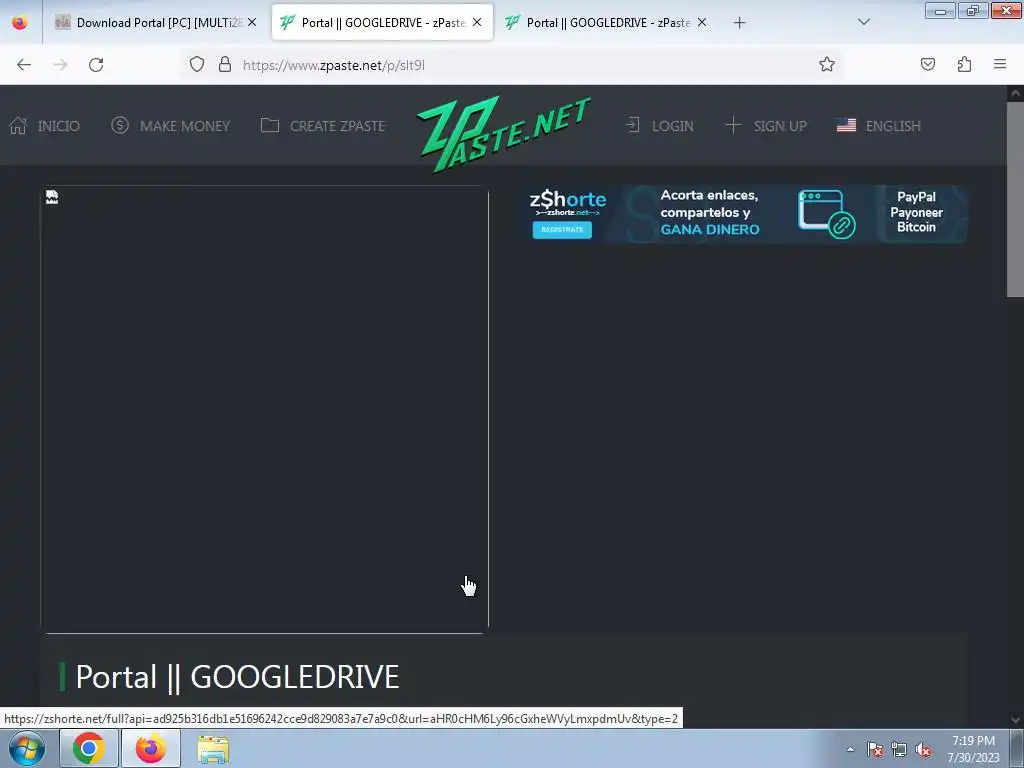
Task: Click the plus icon beside SIGN UP
Action: [733, 125]
